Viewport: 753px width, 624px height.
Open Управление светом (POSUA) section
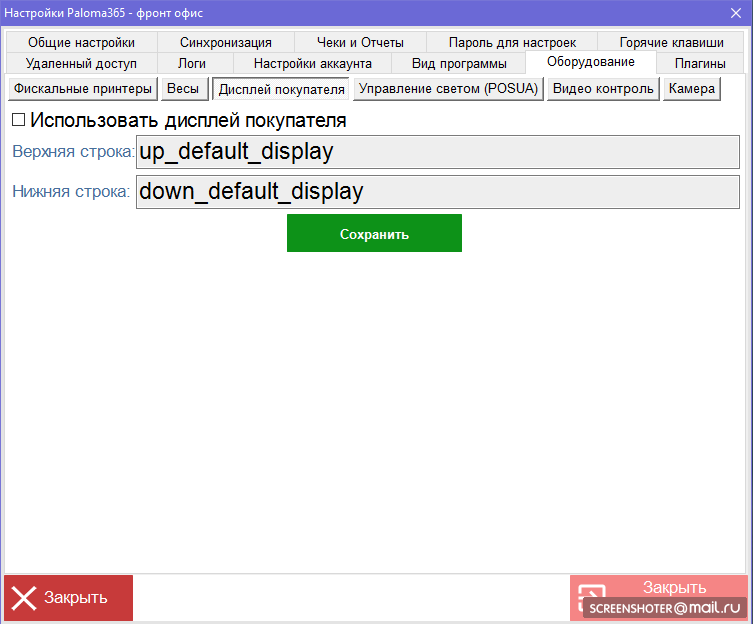(448, 89)
